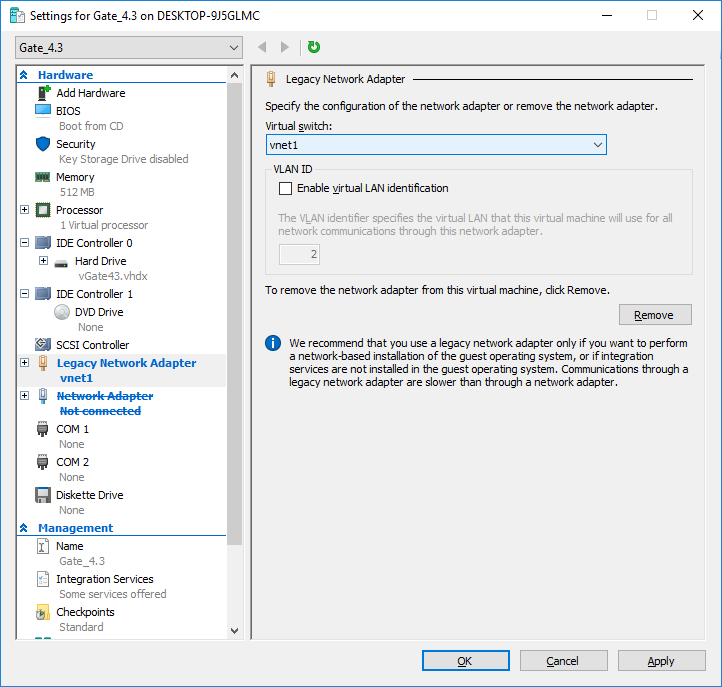This screenshot has width=722, height=687.
Task: Click the Processor icon
Action: point(43,210)
